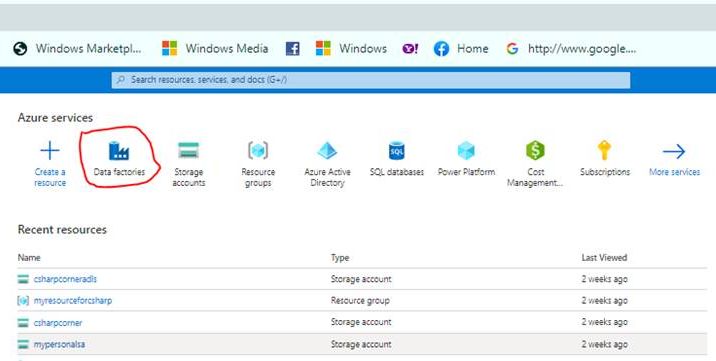Click the round Facebook Home bookmark icon
Image resolution: width=716 pixels, height=361 pixels.
[x=441, y=48]
